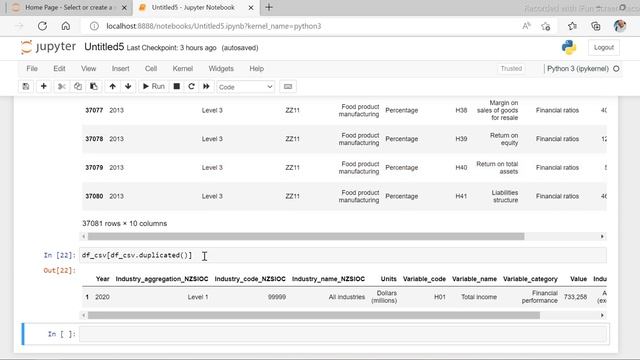Click the empty code cell input
Image resolution: width=640 pixels, height=360 pixels.
(x=343, y=334)
